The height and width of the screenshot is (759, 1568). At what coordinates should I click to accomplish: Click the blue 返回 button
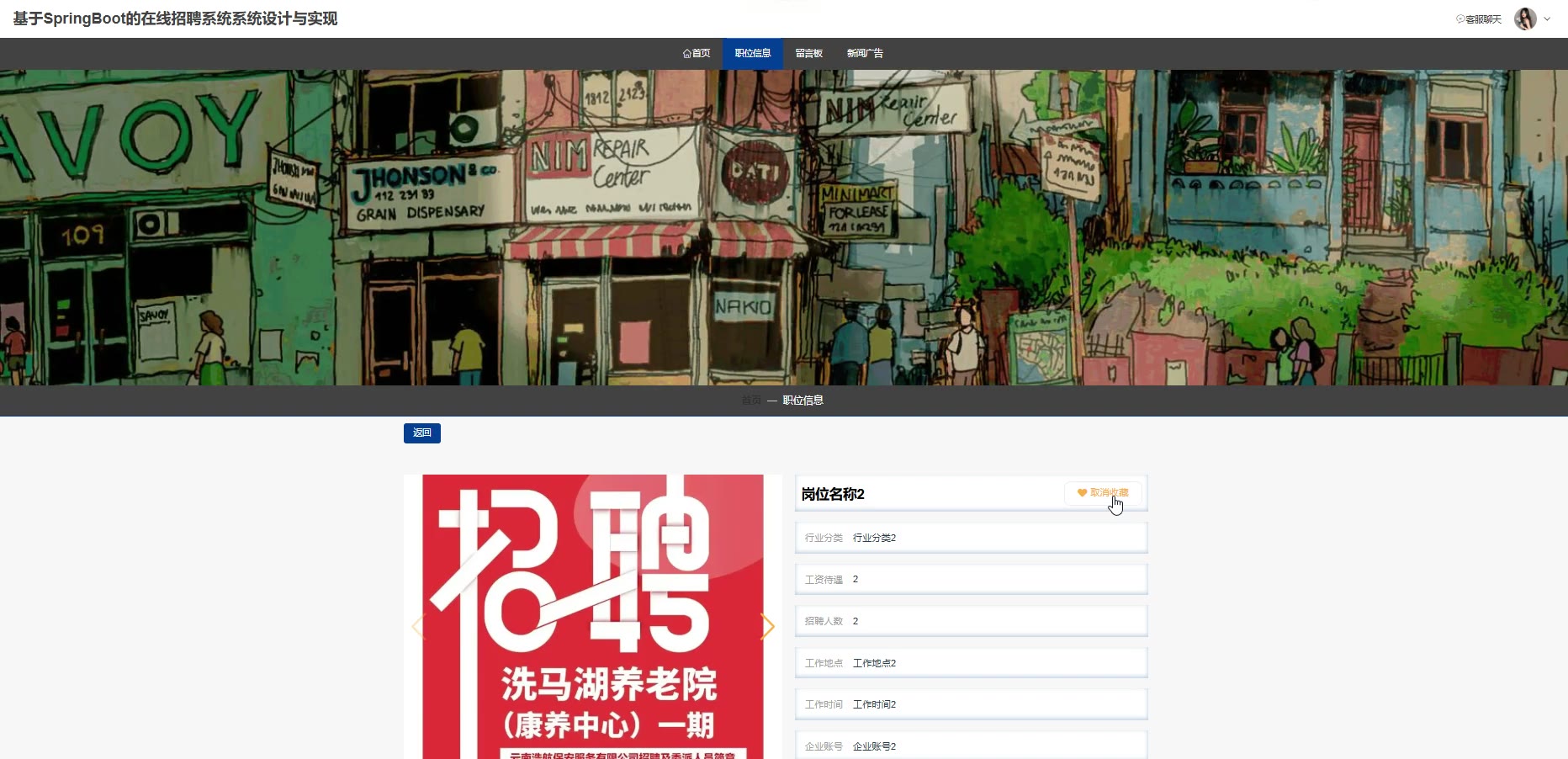coord(422,433)
